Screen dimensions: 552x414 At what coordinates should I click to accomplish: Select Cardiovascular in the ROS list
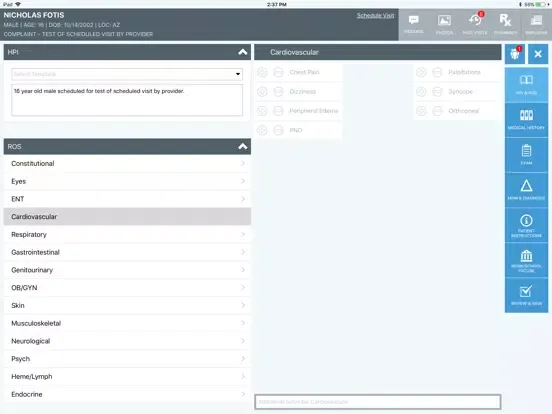click(127, 217)
